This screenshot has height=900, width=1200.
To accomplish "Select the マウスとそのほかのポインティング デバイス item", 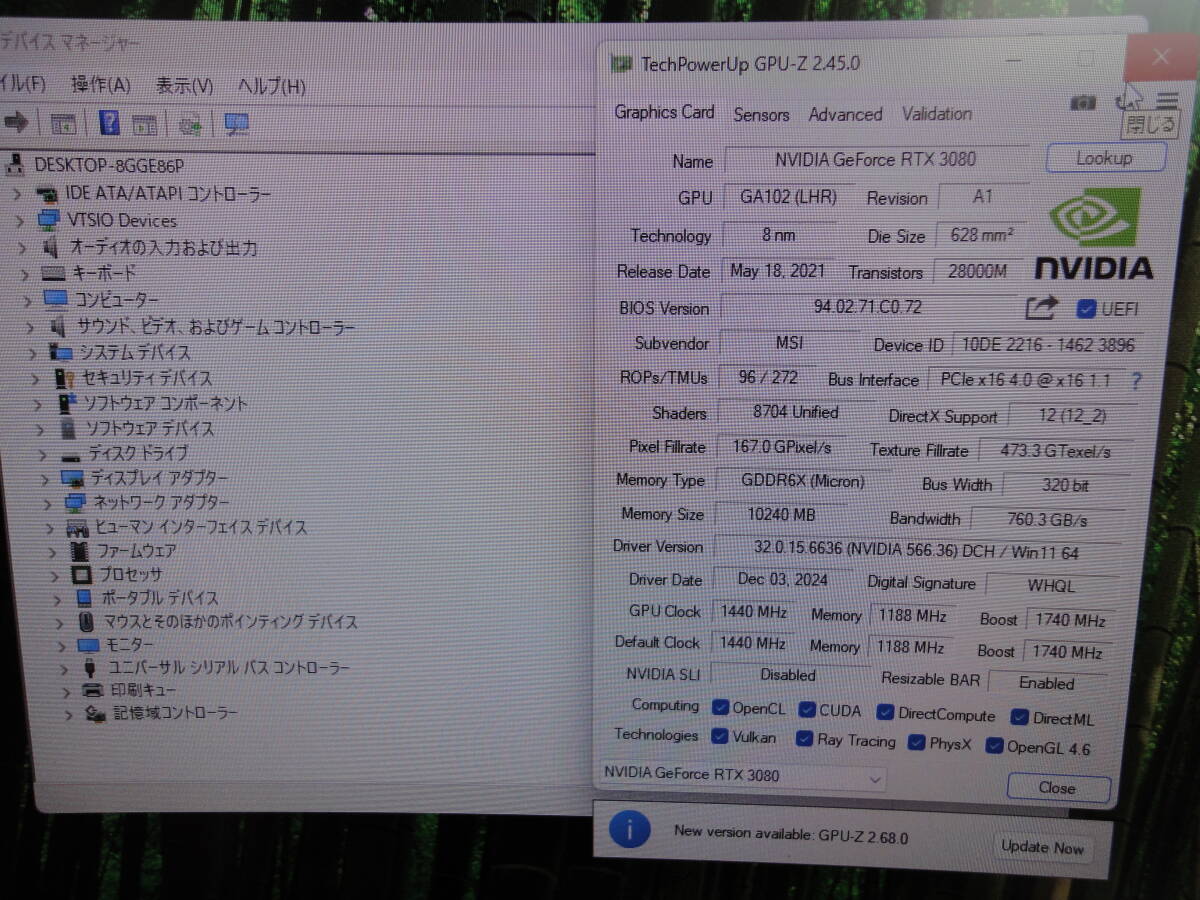I will (231, 621).
